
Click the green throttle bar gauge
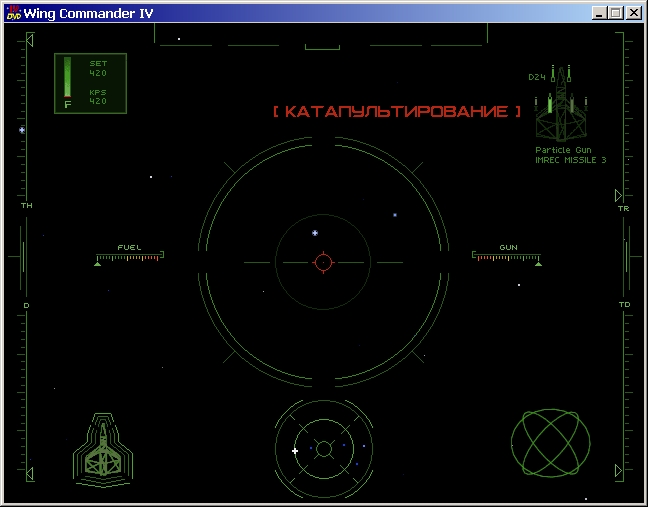pos(67,77)
